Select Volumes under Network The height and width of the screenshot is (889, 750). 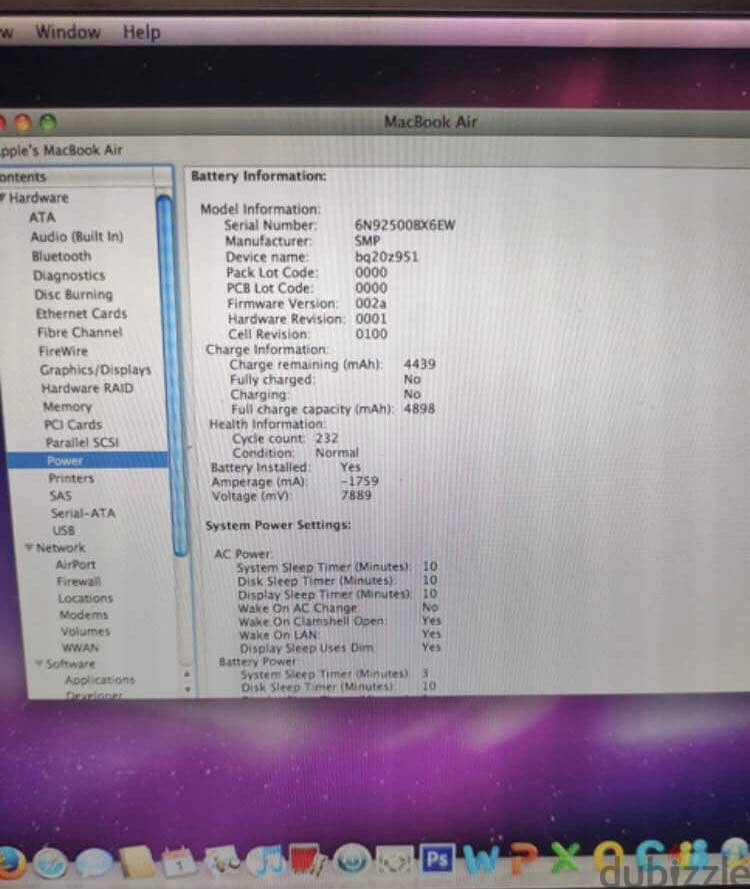pyautogui.click(x=85, y=631)
